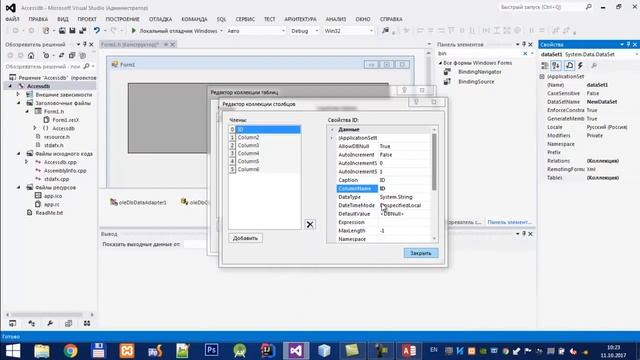This screenshot has height=360, width=640.
Task: Click the Undo arrow in toolbar
Action: coord(97,31)
